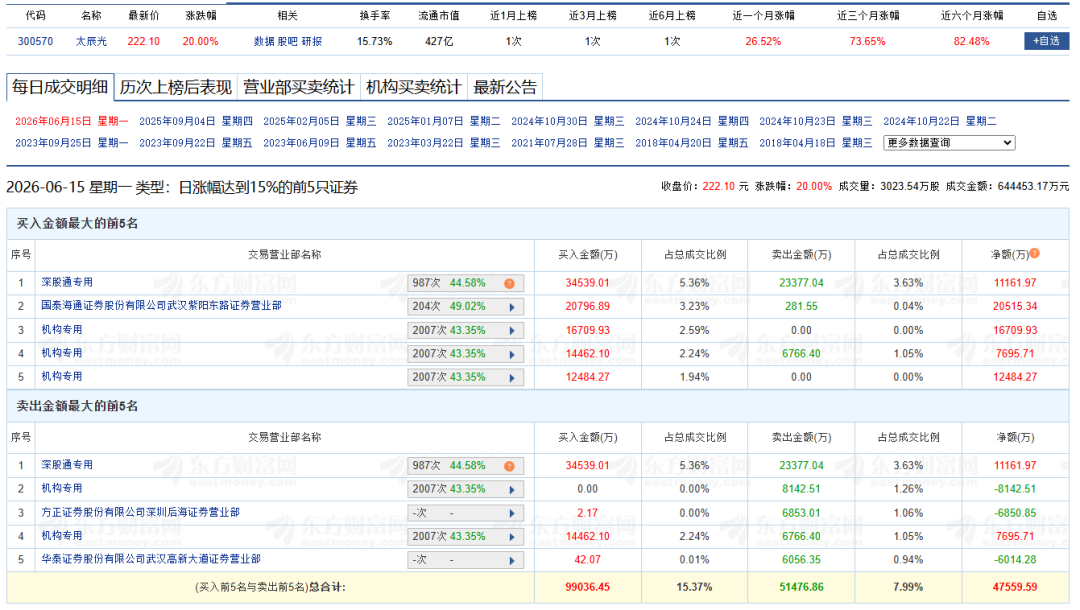Expand arrow in 机构专用 row with -8142.51 net

pos(512,490)
